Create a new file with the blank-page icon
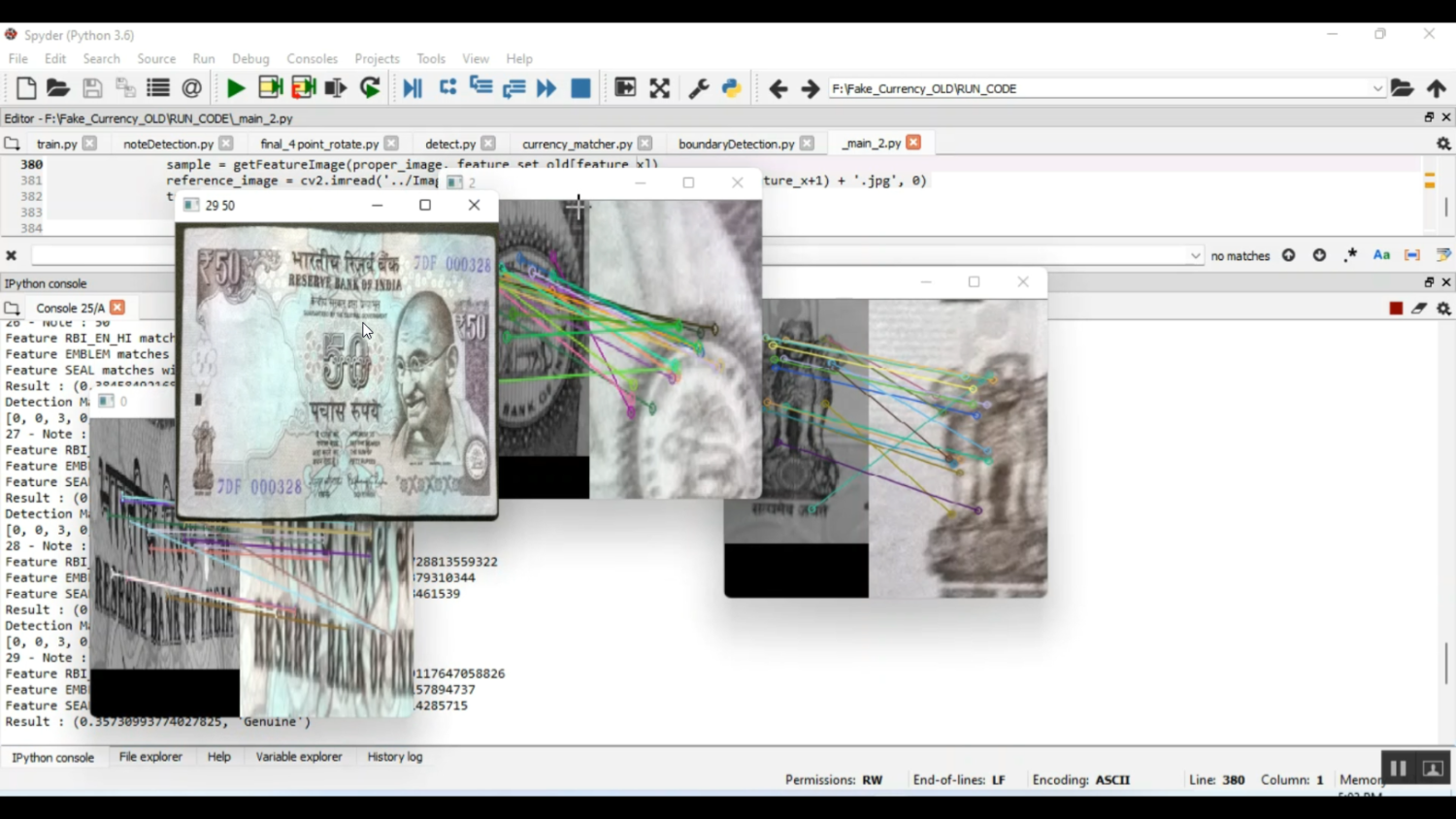This screenshot has height=819, width=1456. tap(23, 87)
